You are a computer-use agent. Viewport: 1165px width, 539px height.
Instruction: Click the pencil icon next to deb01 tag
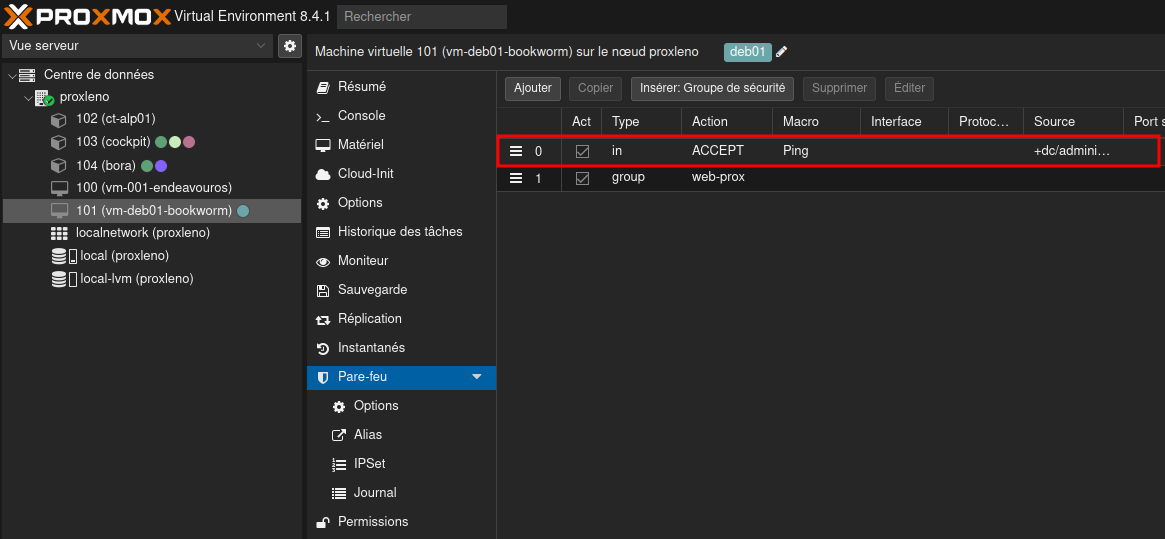point(782,52)
